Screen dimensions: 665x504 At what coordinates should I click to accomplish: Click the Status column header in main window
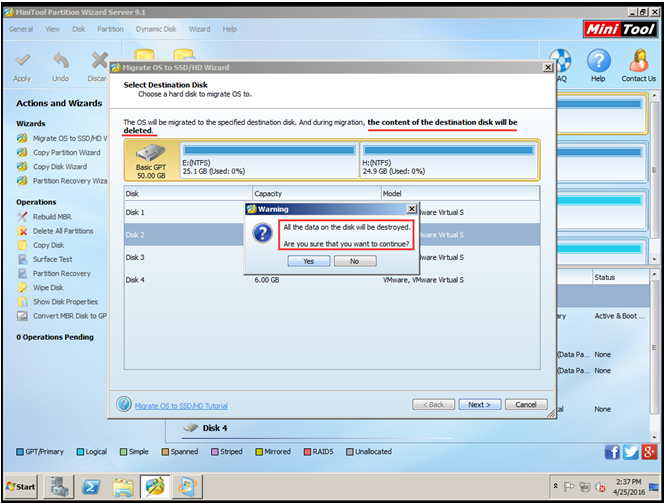(620, 277)
